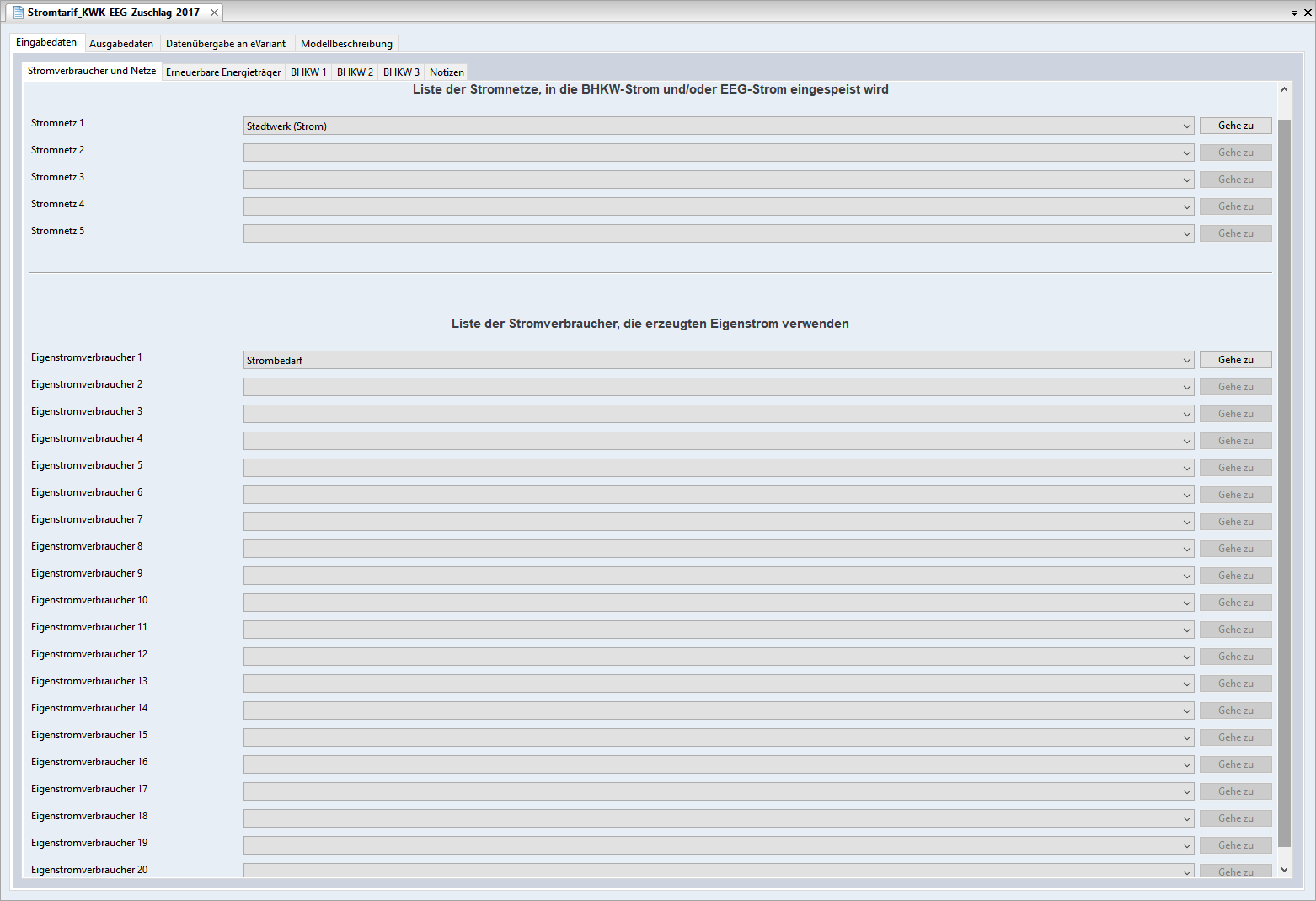Click the vertical scrollbar thumb
This screenshot has height=901, width=1316.
click(1284, 480)
